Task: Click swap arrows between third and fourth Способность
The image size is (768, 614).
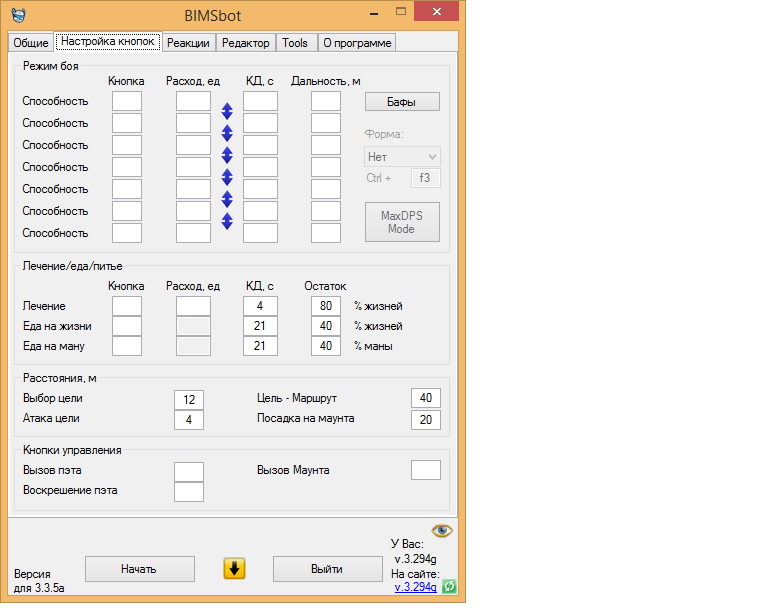Action: pos(227,155)
